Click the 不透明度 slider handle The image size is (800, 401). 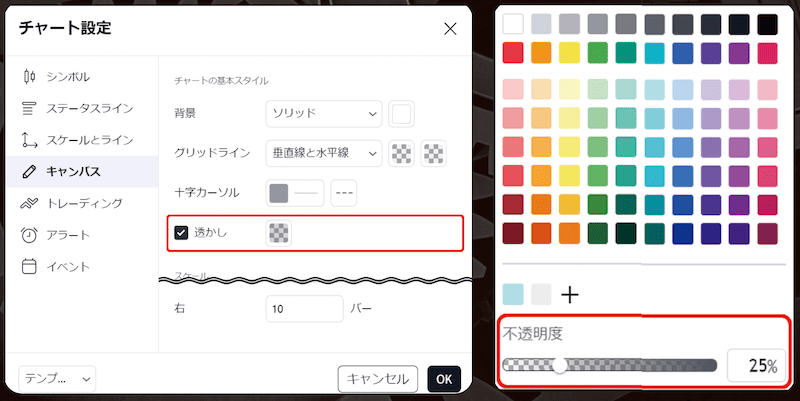coord(560,365)
